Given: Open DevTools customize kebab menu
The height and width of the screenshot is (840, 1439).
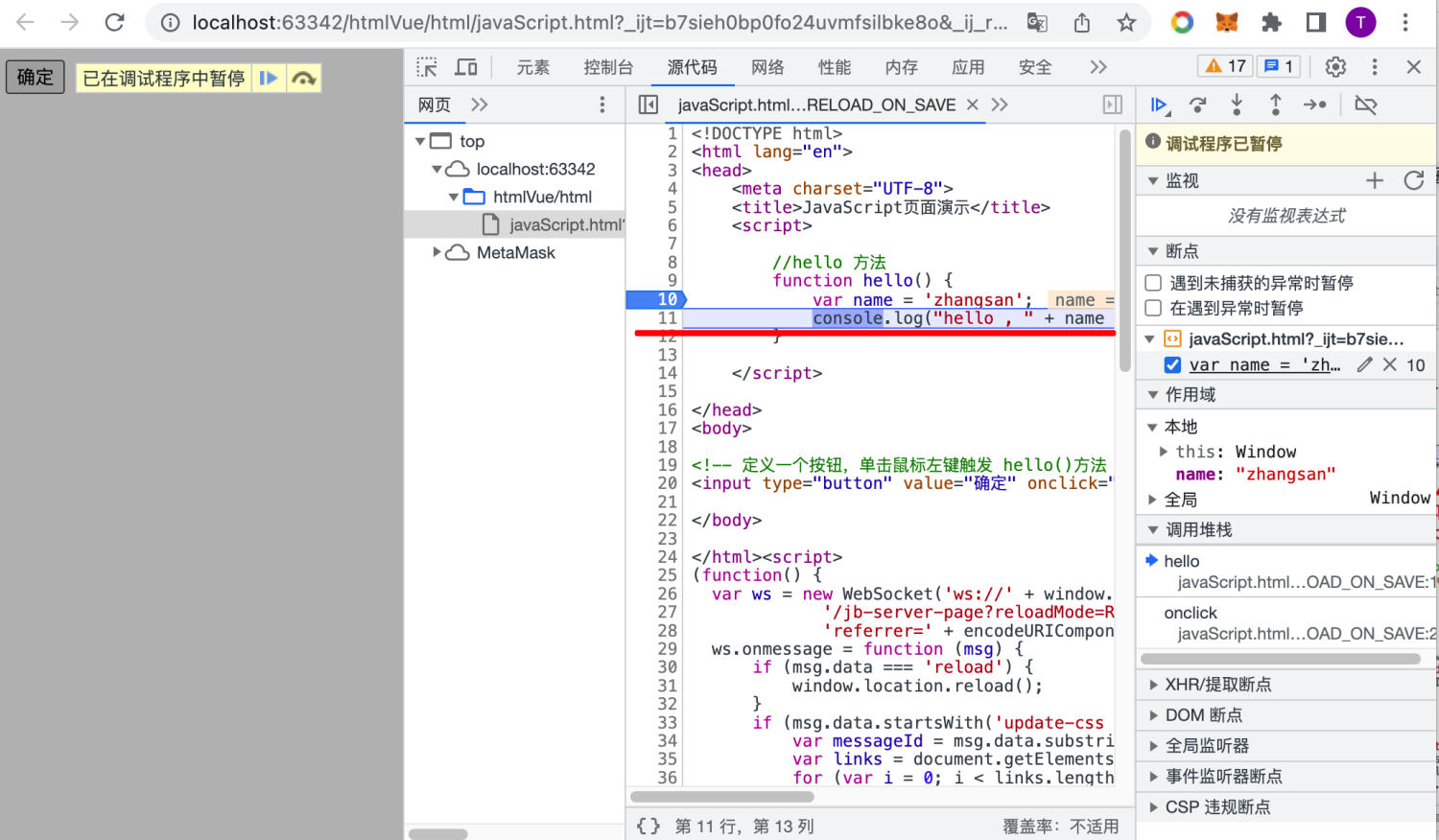Looking at the screenshot, I should pos(1375,66).
